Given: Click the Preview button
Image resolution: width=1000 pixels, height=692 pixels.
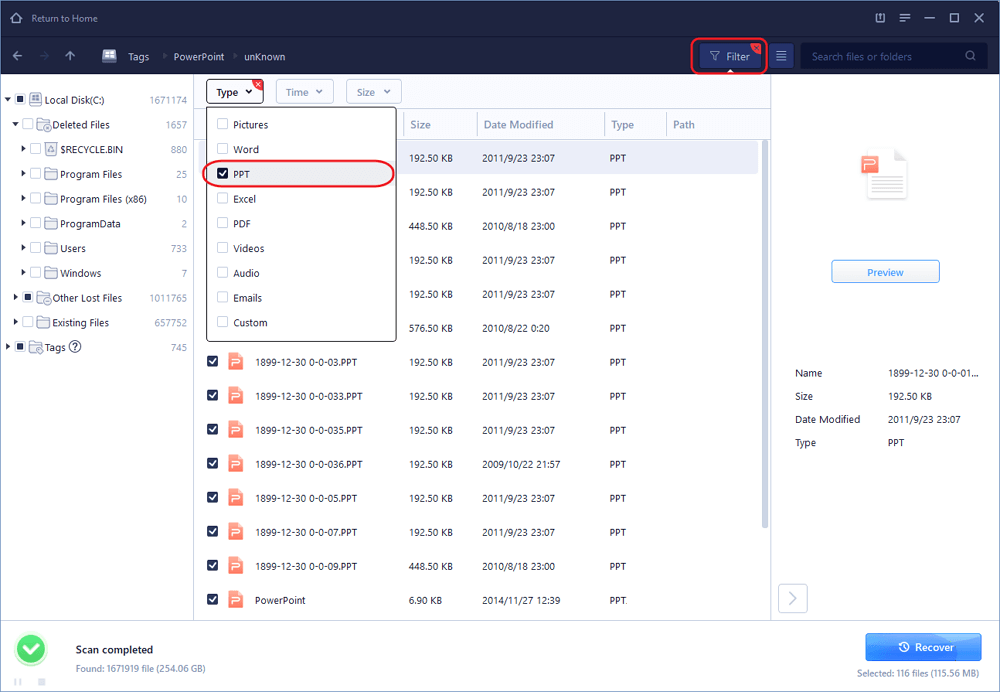Looking at the screenshot, I should point(885,272).
